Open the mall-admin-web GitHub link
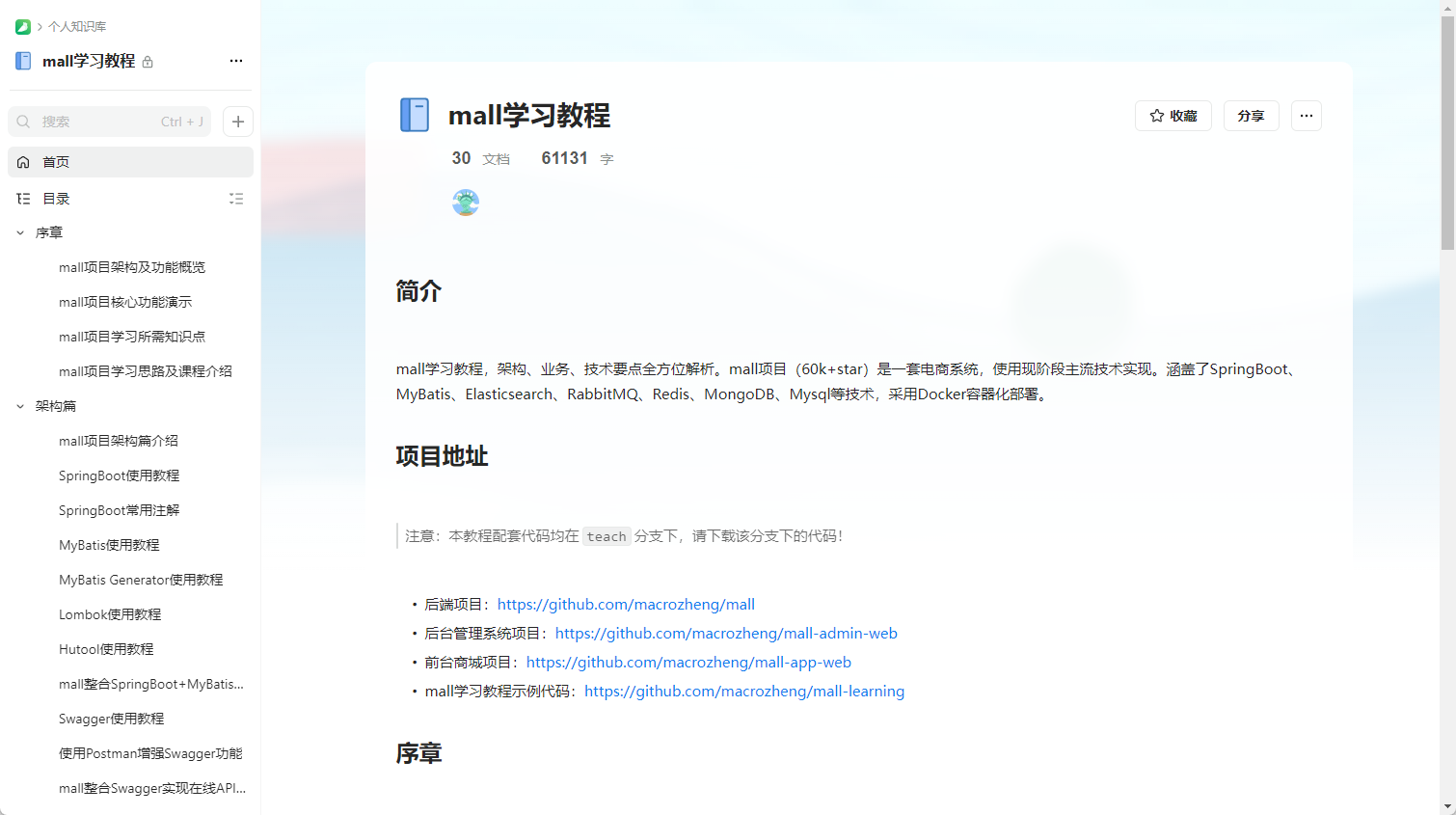 [x=725, y=634]
